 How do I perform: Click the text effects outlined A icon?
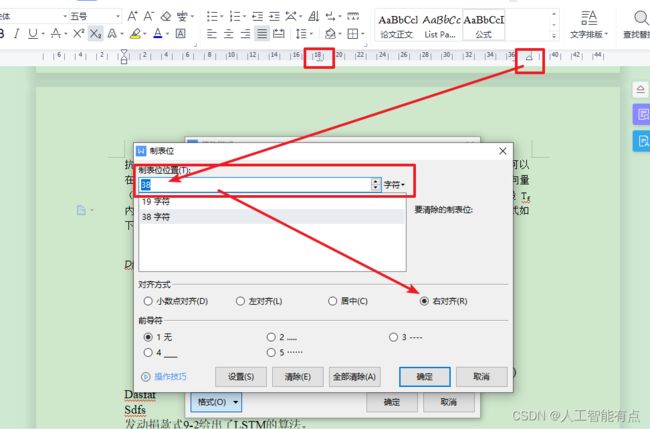[112, 34]
